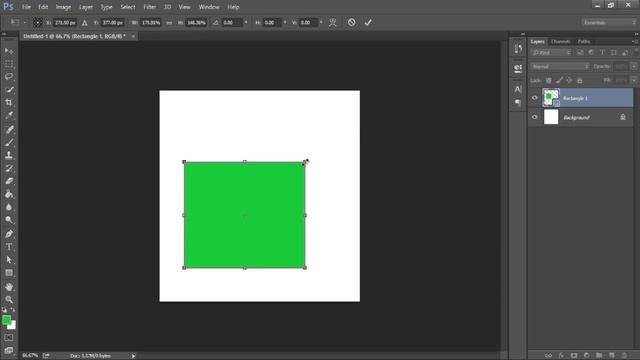Click the X position input field
Screen dimensions: 640x360
pos(66,22)
